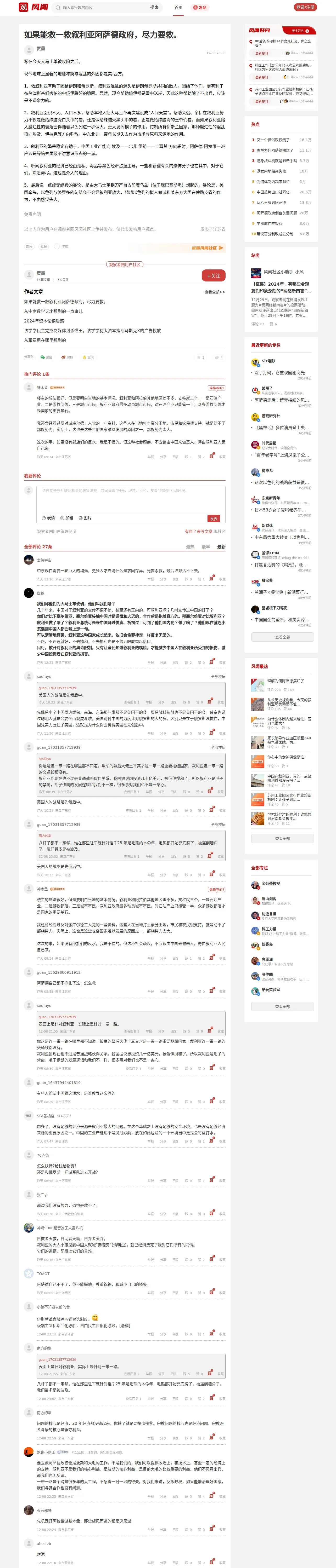The image size is (336, 1568).
Task: Click the +关注 follow button
Action: tap(214, 276)
